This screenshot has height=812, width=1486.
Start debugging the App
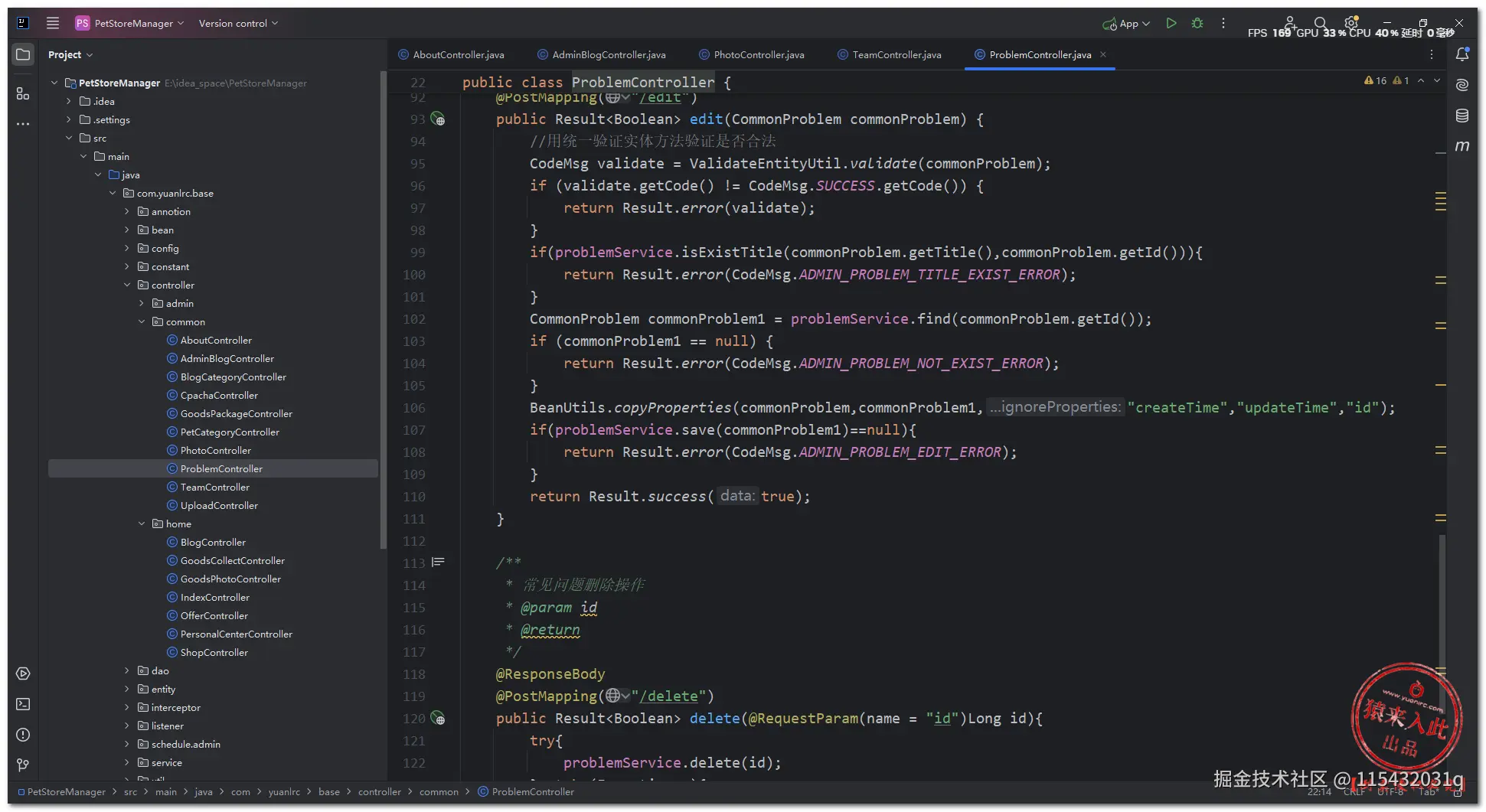tap(1197, 24)
